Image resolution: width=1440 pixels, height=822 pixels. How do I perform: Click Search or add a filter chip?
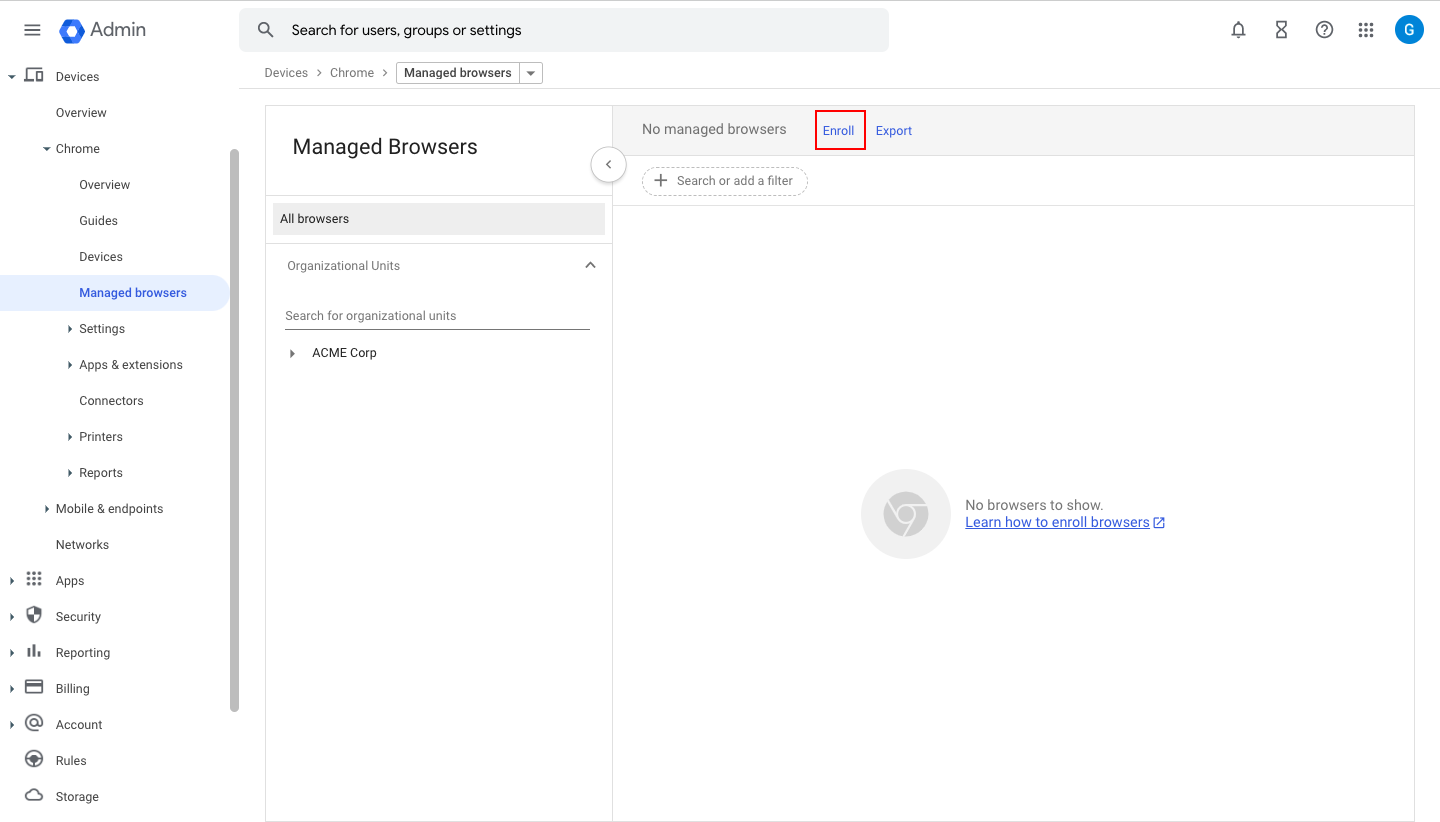(x=725, y=181)
